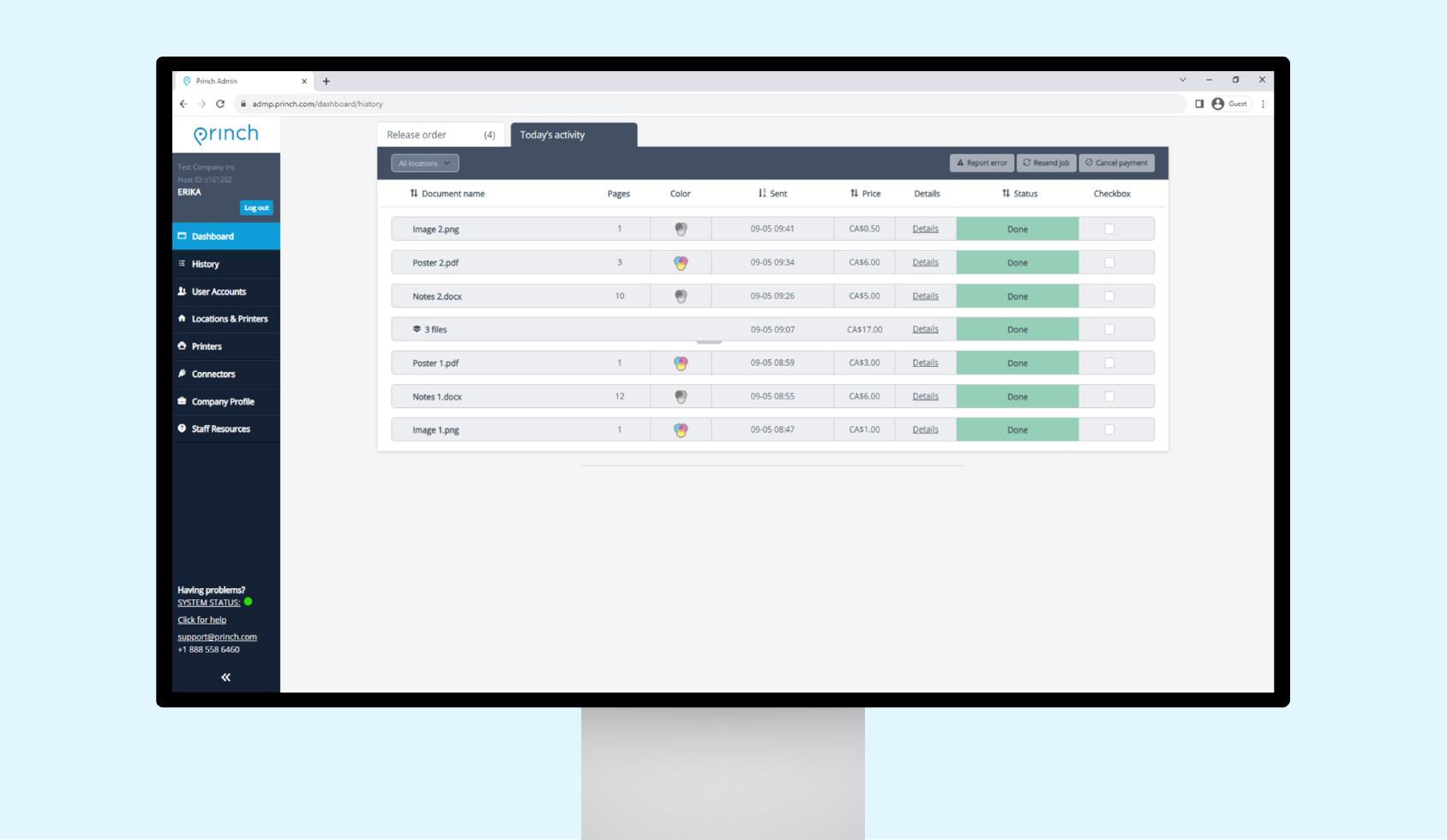The image size is (1447, 840).
Task: Open the browser tab search chevron
Action: (x=1183, y=80)
